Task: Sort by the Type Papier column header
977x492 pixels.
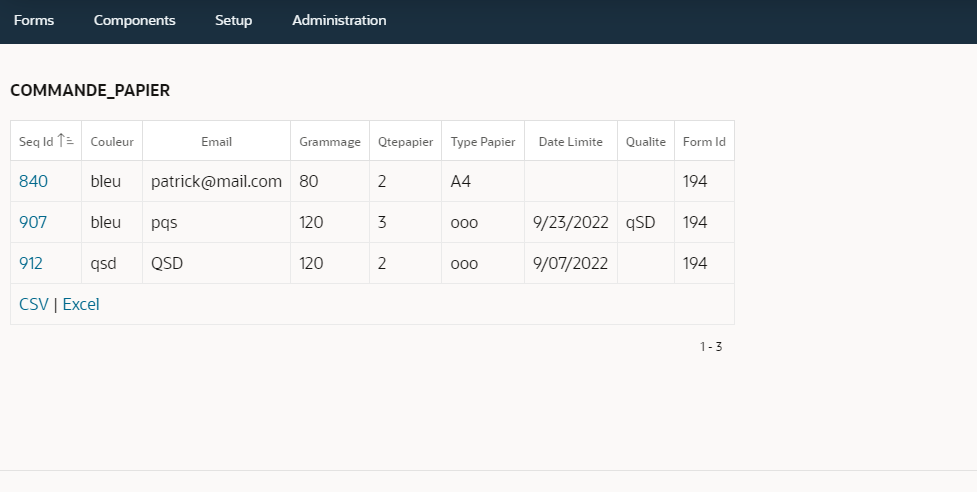Action: point(483,142)
